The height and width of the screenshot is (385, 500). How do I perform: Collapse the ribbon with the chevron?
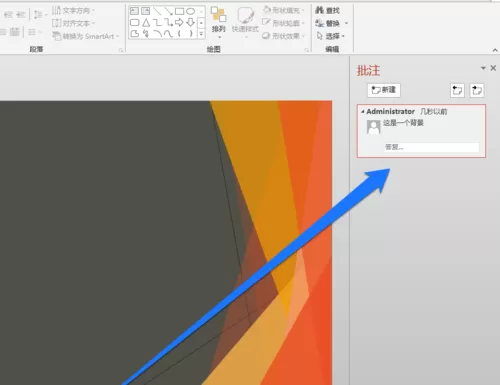(x=495, y=50)
